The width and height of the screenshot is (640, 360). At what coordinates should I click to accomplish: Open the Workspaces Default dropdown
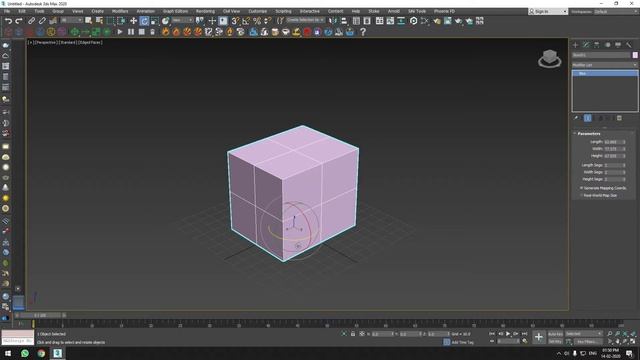[615, 11]
